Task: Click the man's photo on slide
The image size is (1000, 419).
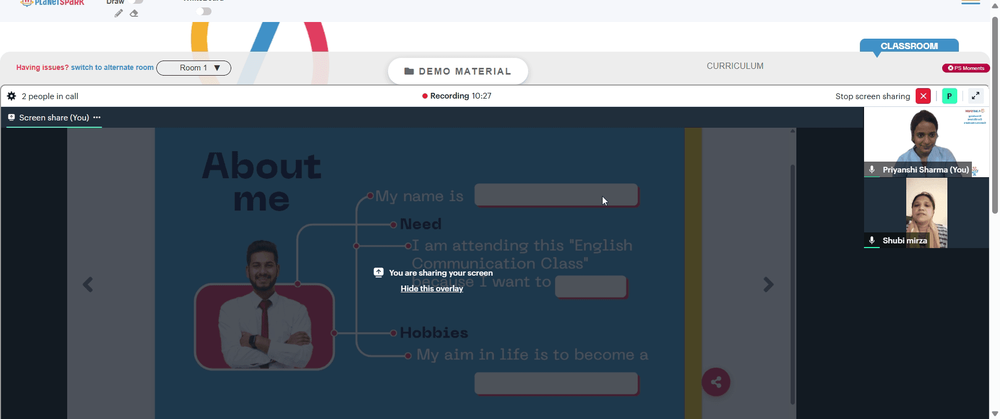Action: (264, 305)
